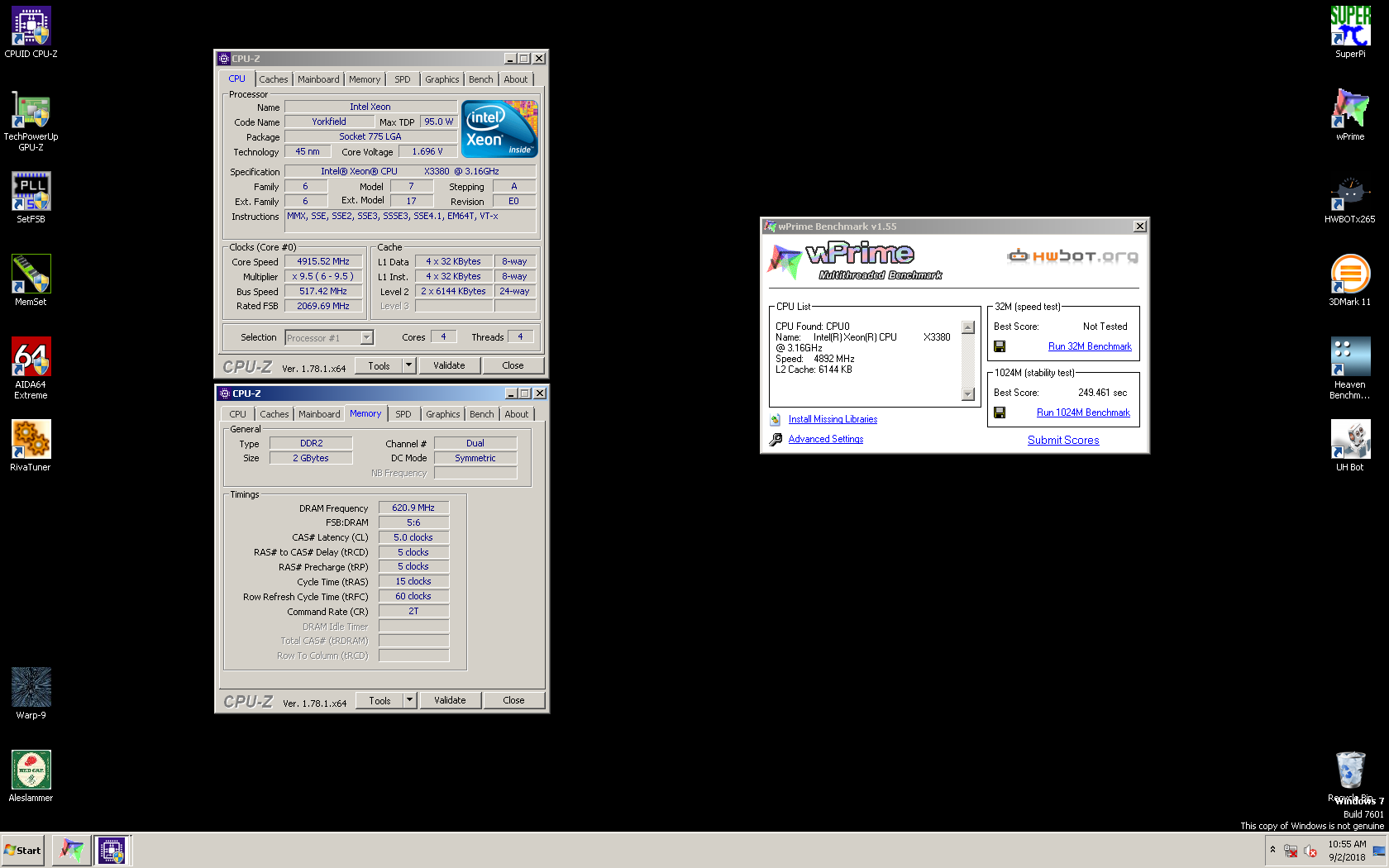Select the SetFSB desktop icon
This screenshot has width=1389, height=868.
click(x=31, y=198)
